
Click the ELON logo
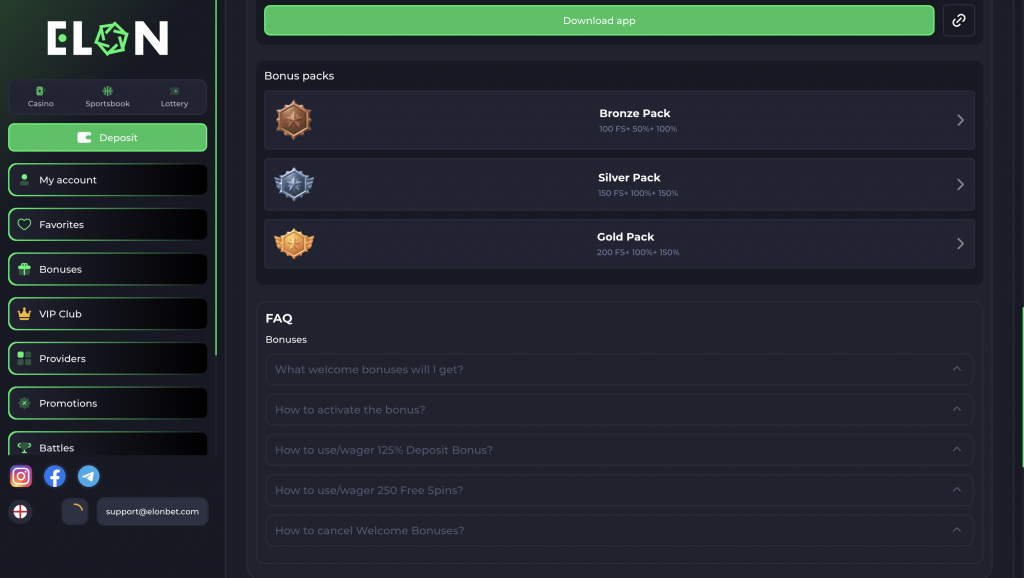[x=108, y=39]
